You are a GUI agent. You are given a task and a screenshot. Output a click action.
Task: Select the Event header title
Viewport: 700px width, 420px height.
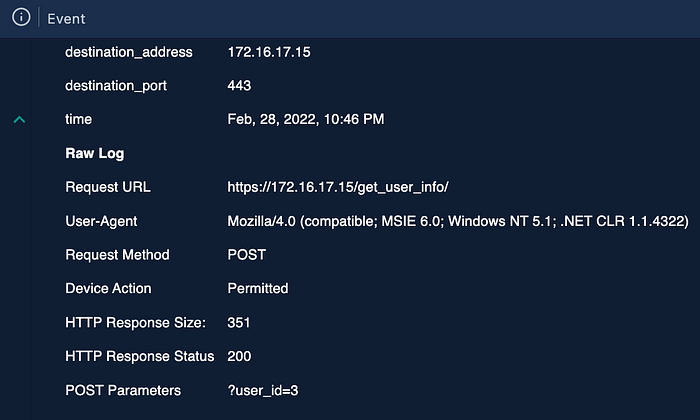[x=66, y=19]
